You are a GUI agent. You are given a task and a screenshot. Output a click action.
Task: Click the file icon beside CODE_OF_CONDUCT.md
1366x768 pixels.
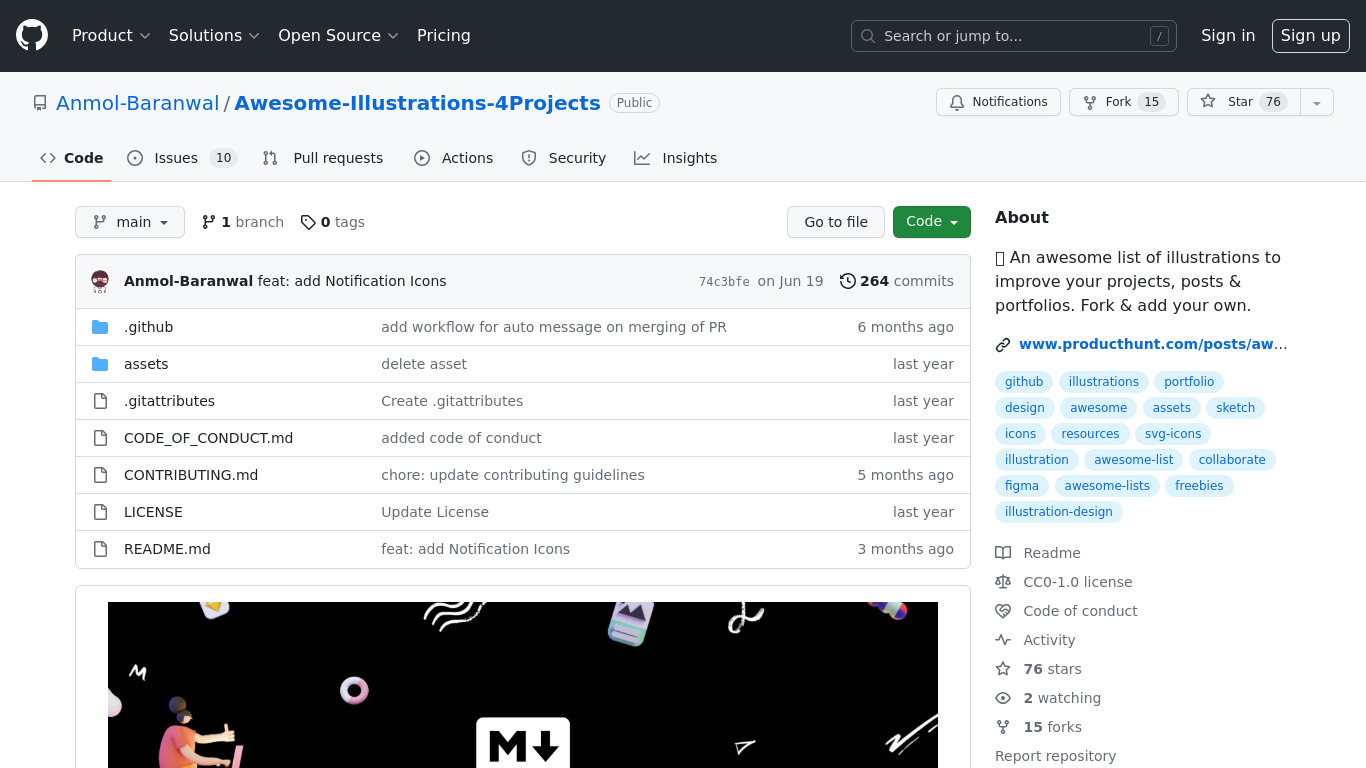(100, 438)
